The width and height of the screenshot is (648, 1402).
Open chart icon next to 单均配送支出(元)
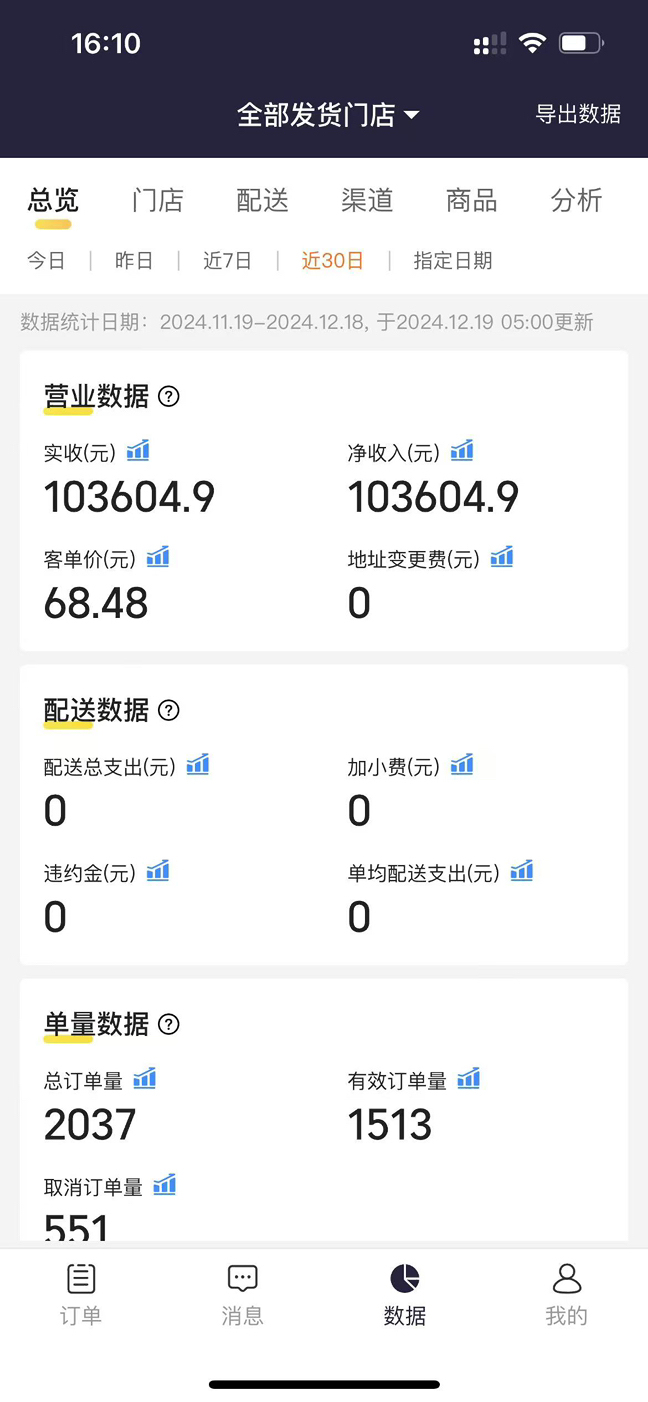(x=522, y=871)
